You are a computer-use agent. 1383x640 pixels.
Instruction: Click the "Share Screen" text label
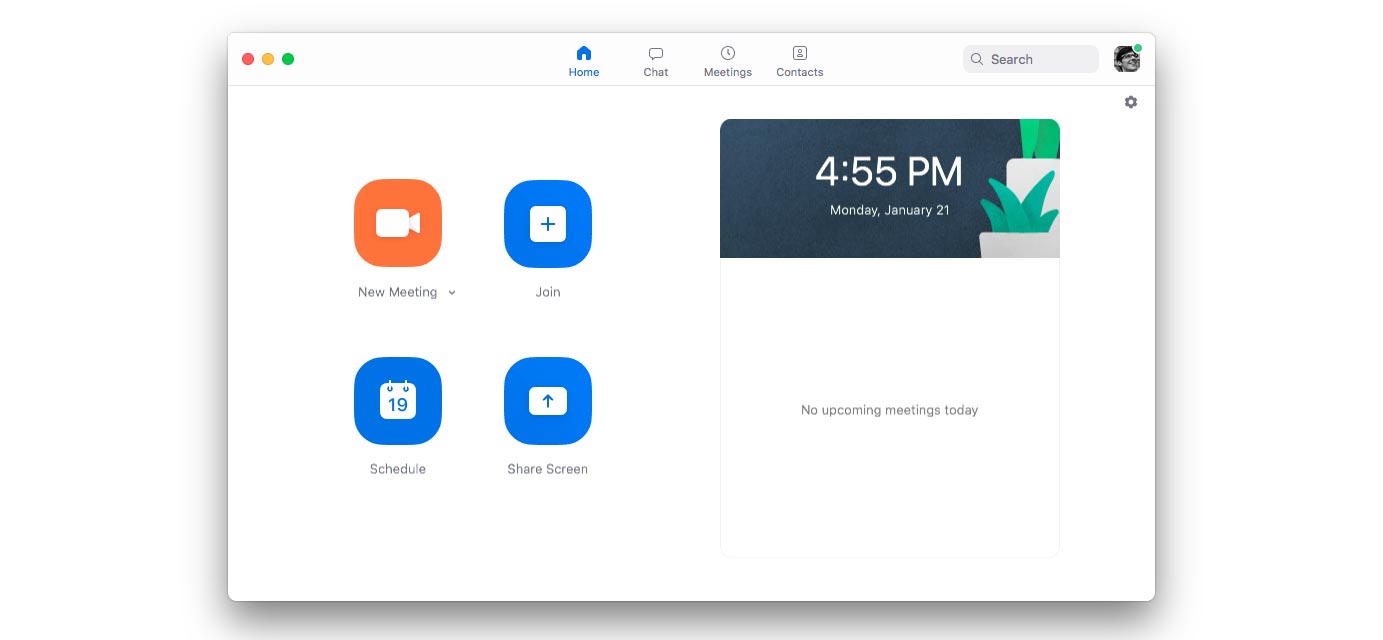547,469
